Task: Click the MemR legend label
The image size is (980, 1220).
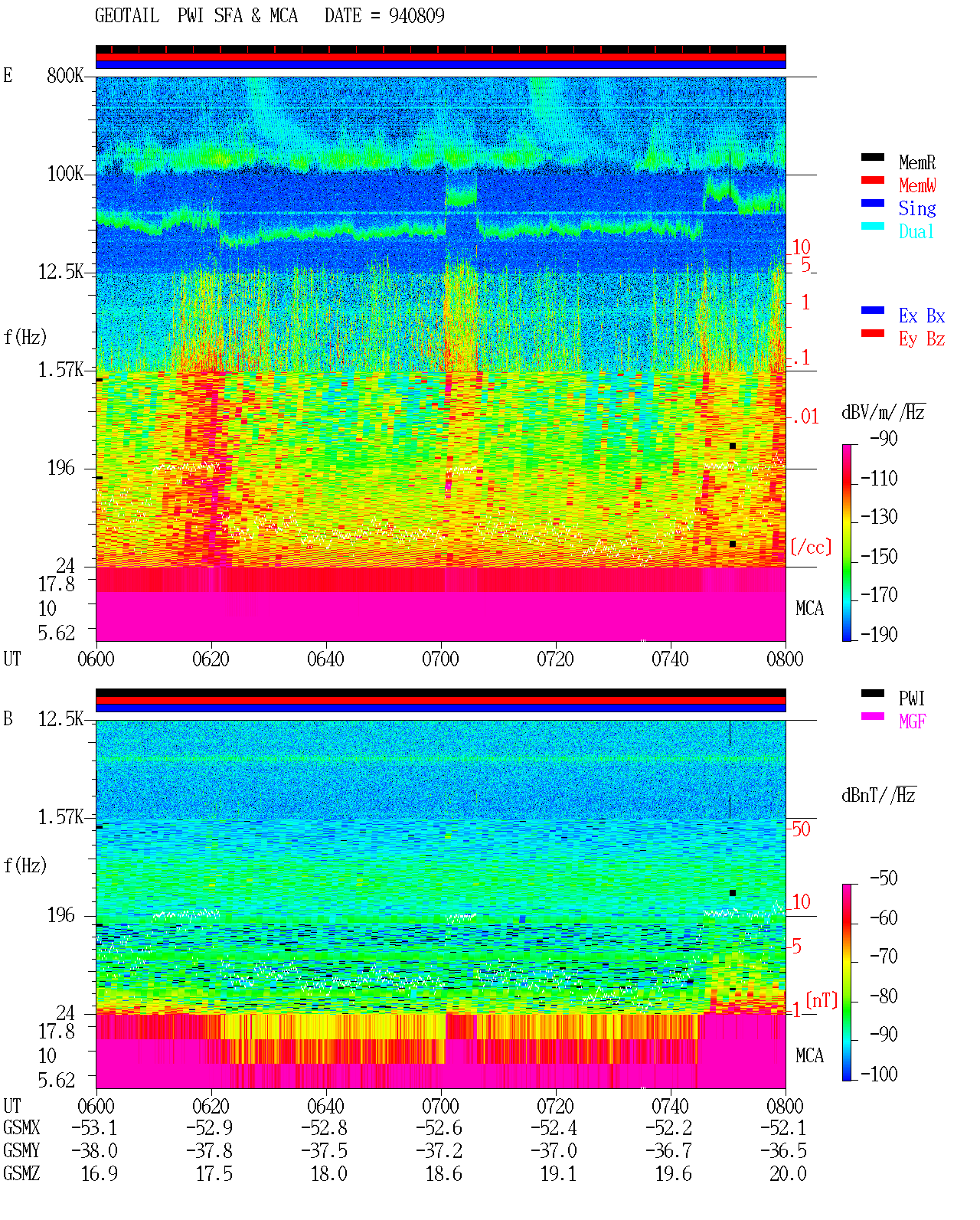Action: 917,162
